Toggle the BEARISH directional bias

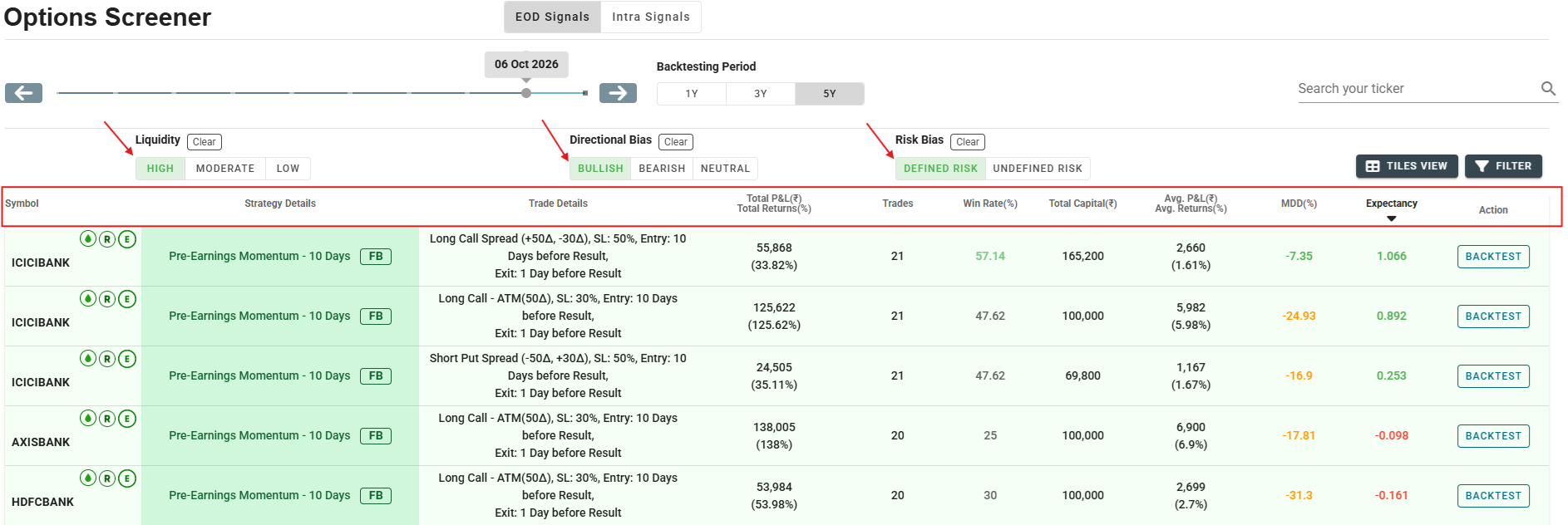tap(662, 169)
